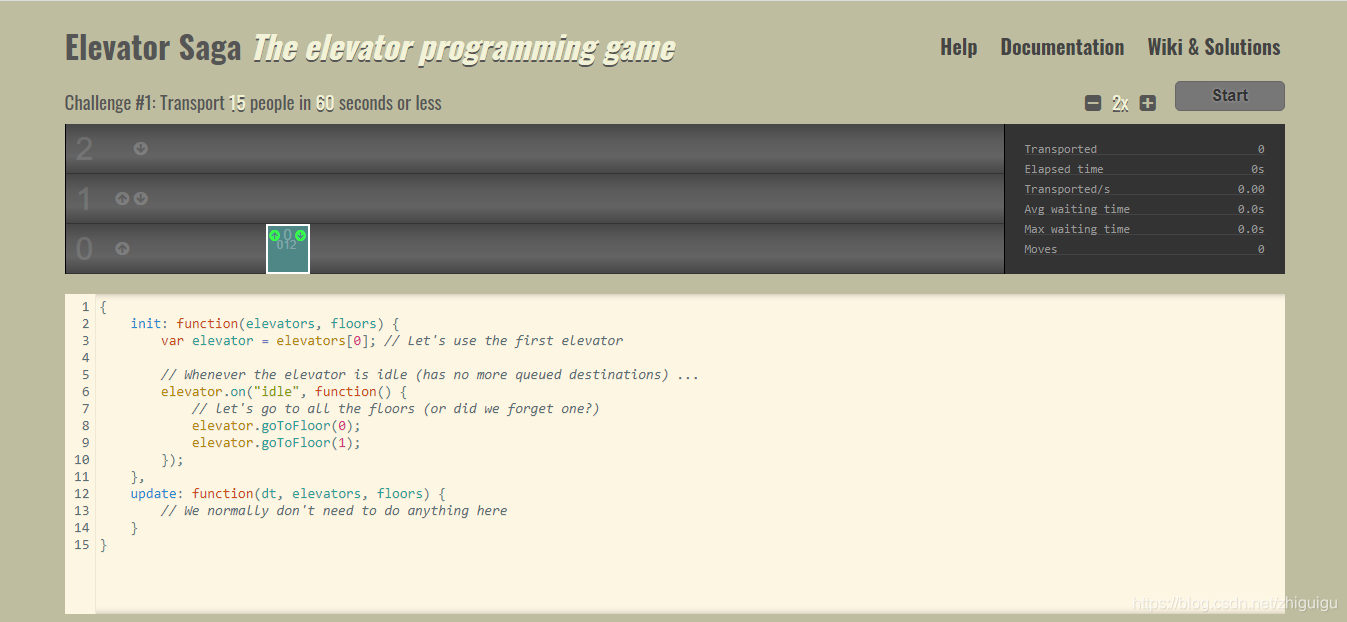
Task: Click line number 8 in gutter
Action: point(86,426)
